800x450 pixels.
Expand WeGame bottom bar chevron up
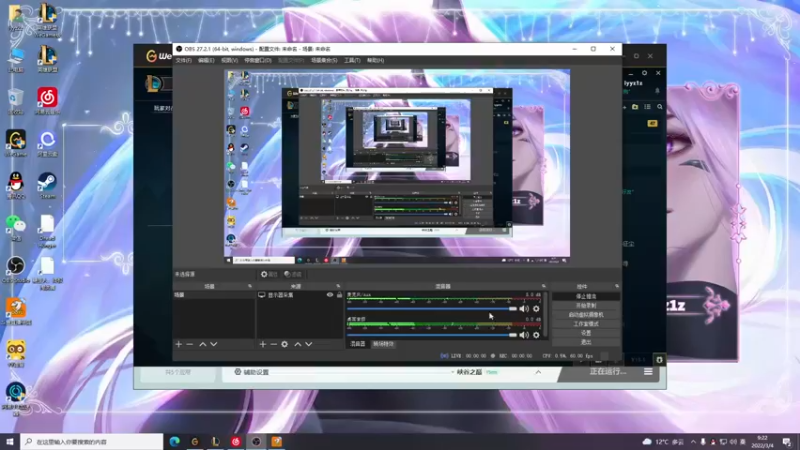(x=538, y=372)
